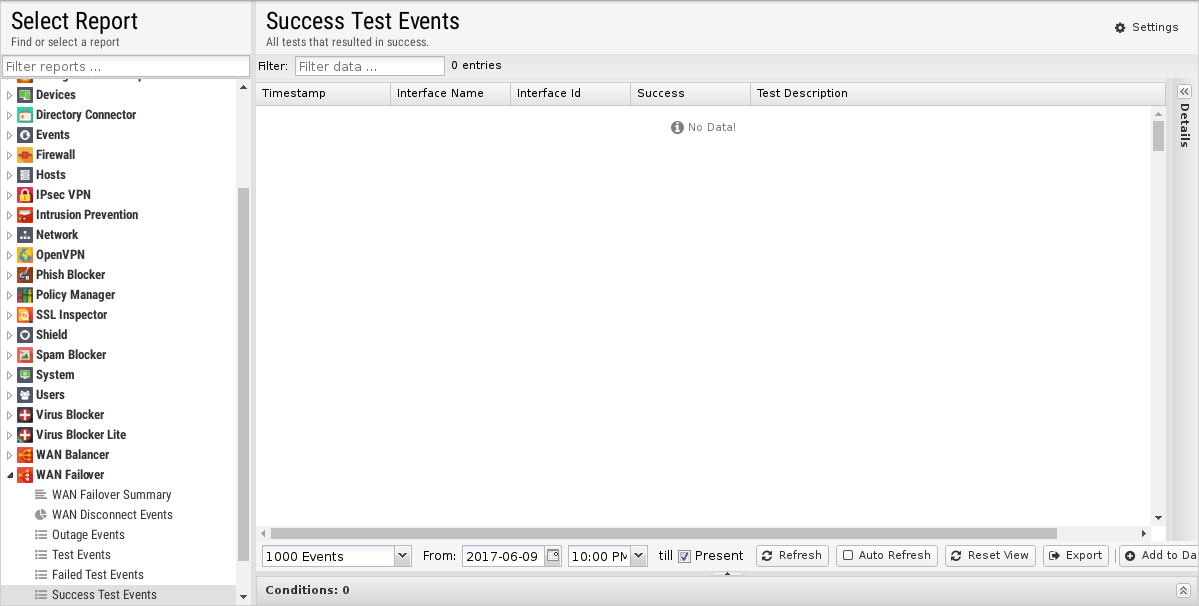Screen dimensions: 1199x606
Task: Focus the Filter data input field
Action: (x=369, y=66)
